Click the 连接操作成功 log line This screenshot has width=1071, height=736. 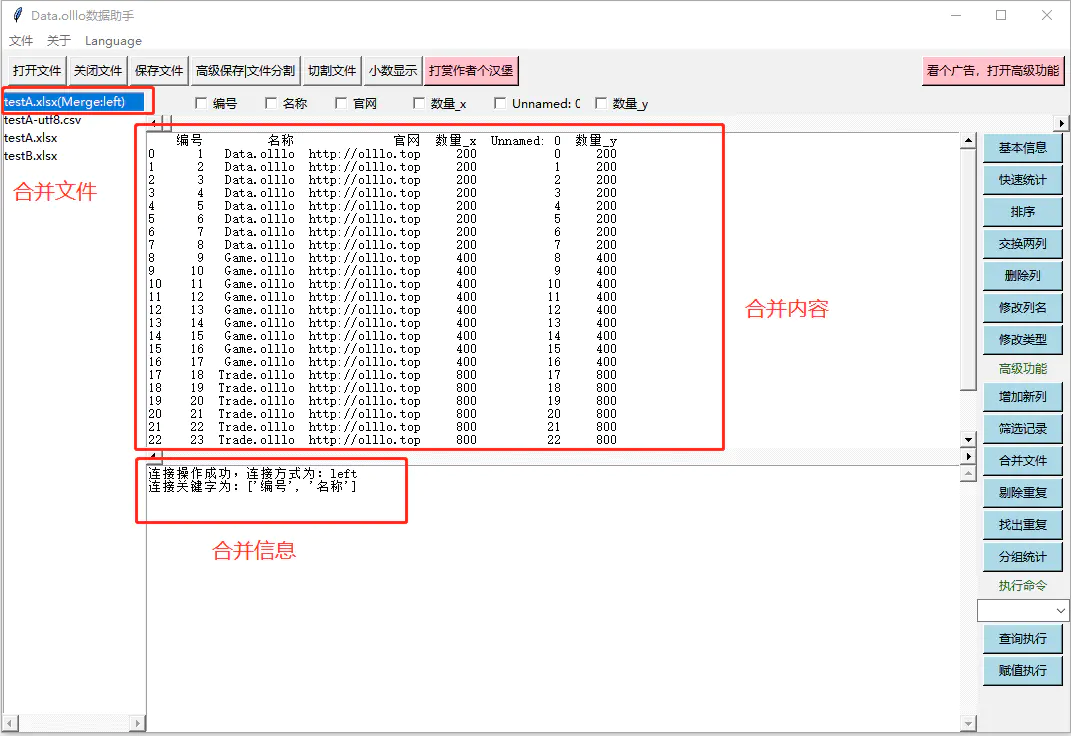click(x=253, y=474)
